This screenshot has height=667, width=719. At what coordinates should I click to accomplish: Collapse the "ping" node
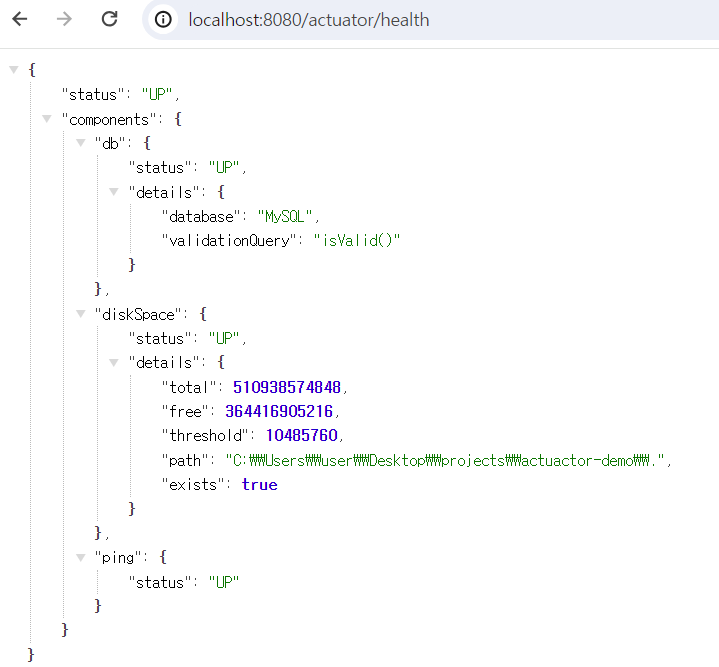tap(81, 558)
